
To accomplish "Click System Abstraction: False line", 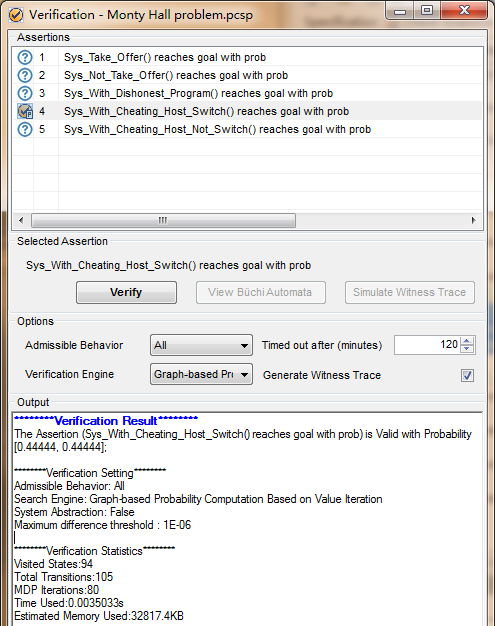I will pos(74,512).
